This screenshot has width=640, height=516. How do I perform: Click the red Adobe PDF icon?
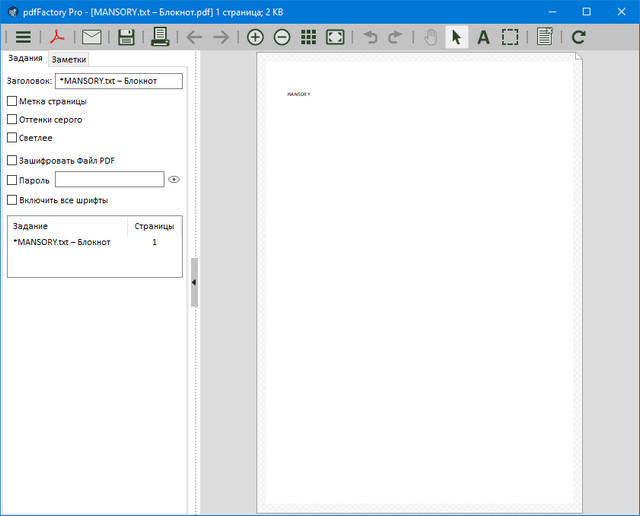(58, 37)
